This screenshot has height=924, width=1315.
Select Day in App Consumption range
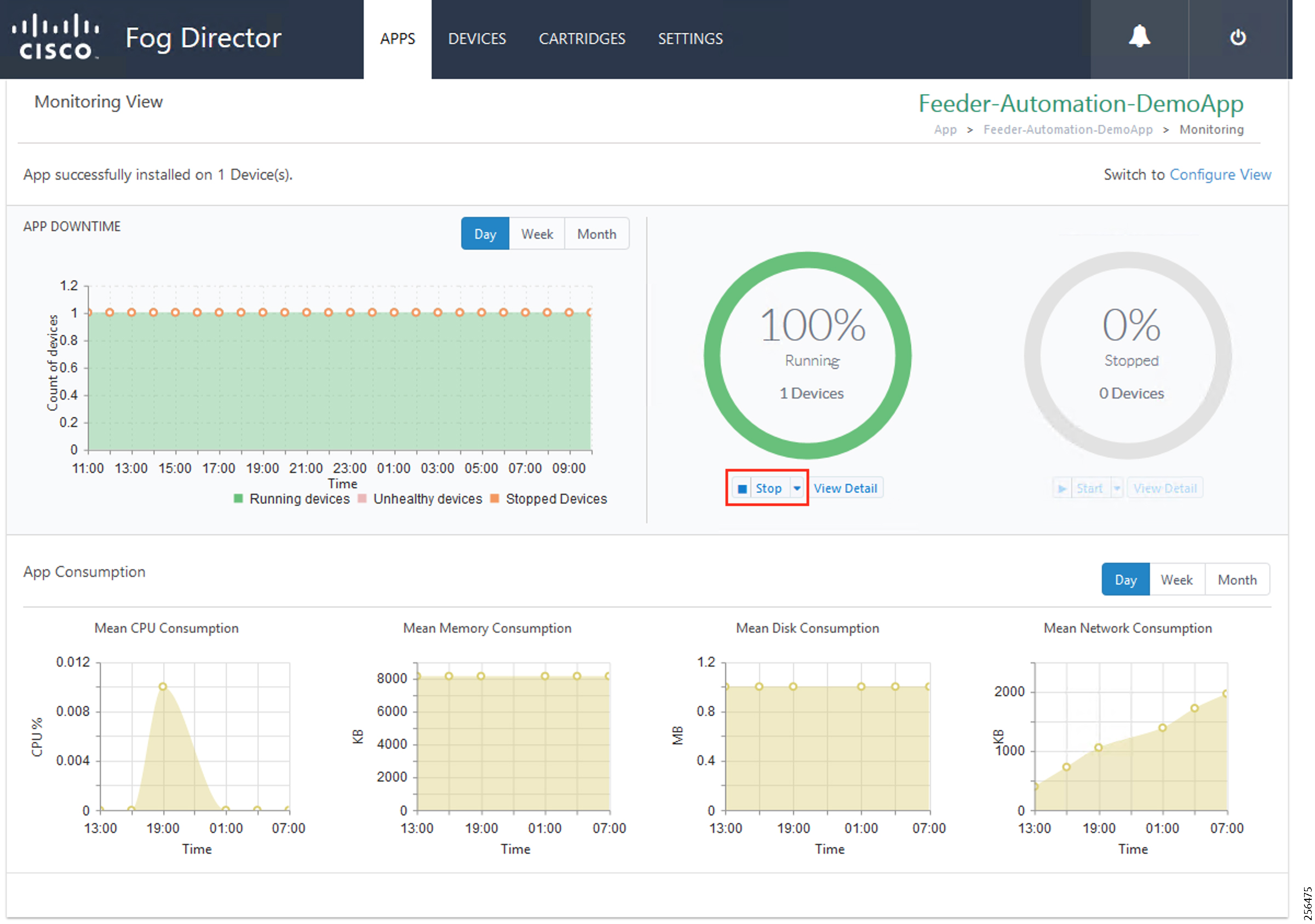pyautogui.click(x=1125, y=579)
